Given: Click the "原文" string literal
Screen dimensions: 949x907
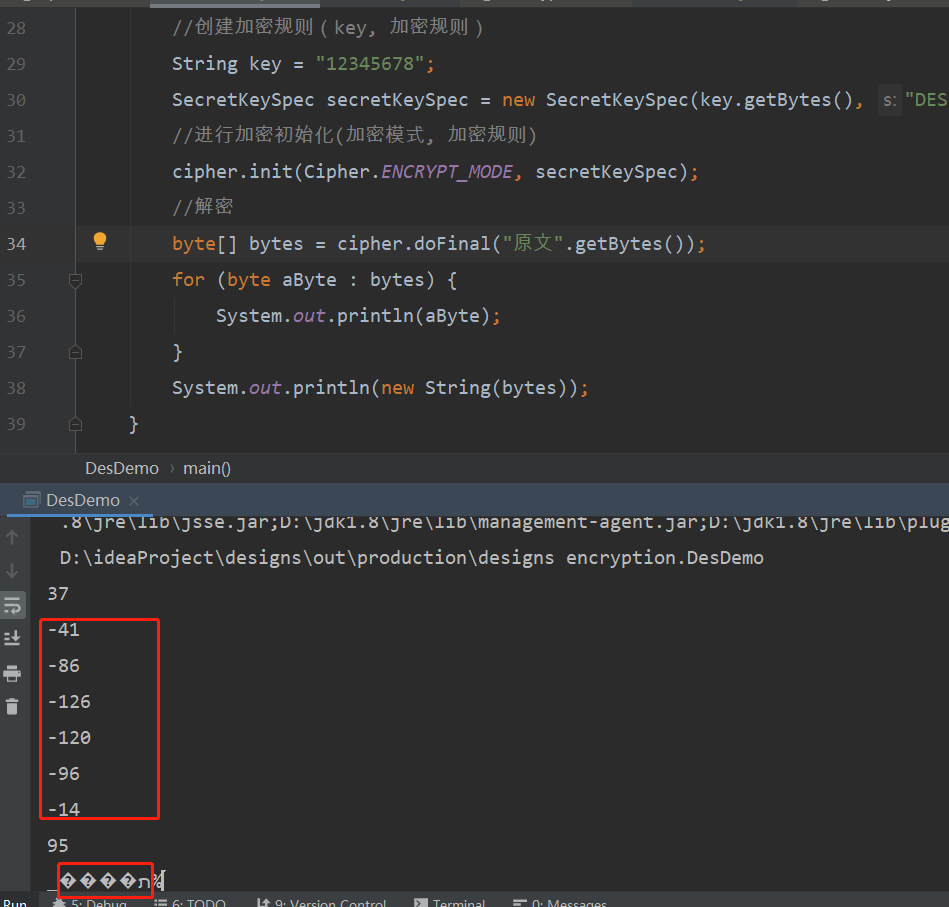Looking at the screenshot, I should [533, 243].
